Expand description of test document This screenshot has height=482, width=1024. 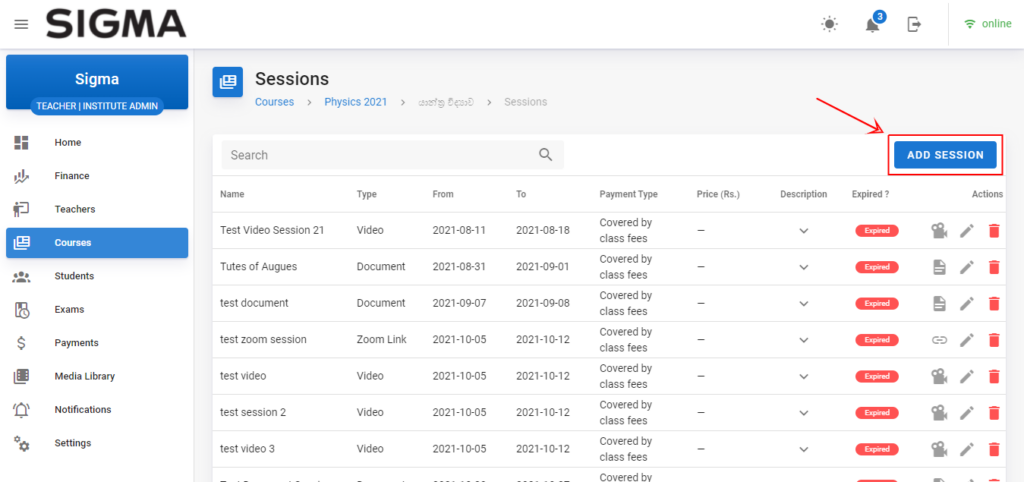click(804, 304)
